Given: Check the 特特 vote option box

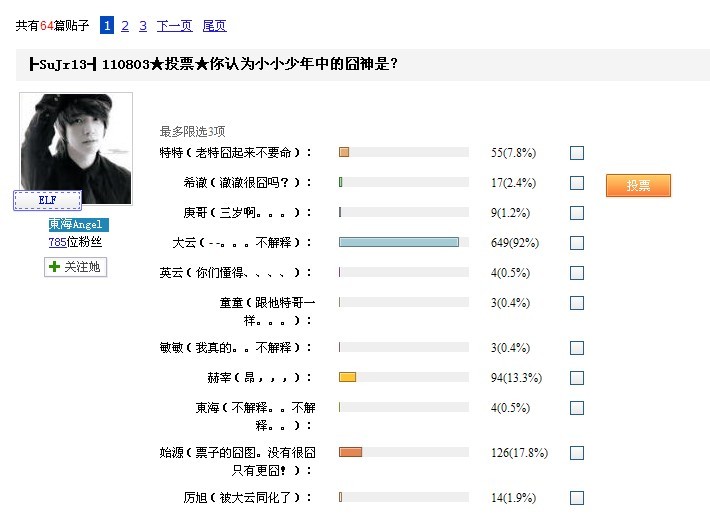Looking at the screenshot, I should [576, 153].
